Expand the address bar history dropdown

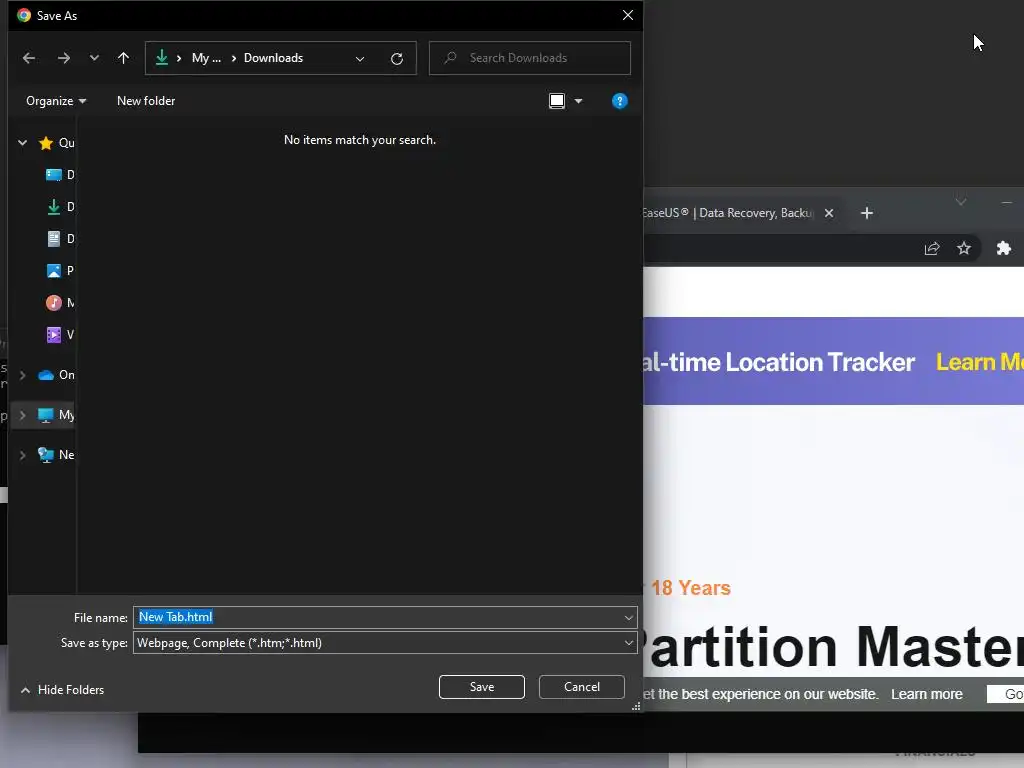360,59
